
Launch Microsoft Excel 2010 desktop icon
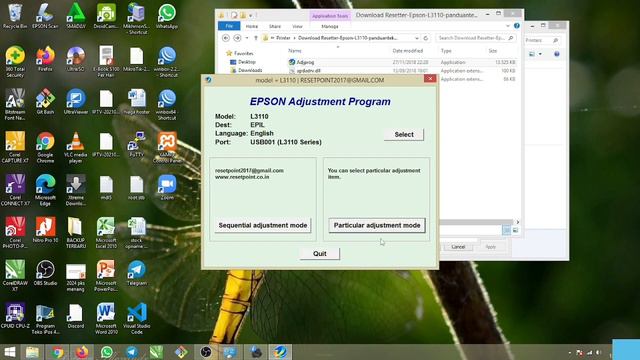pyautogui.click(x=106, y=233)
